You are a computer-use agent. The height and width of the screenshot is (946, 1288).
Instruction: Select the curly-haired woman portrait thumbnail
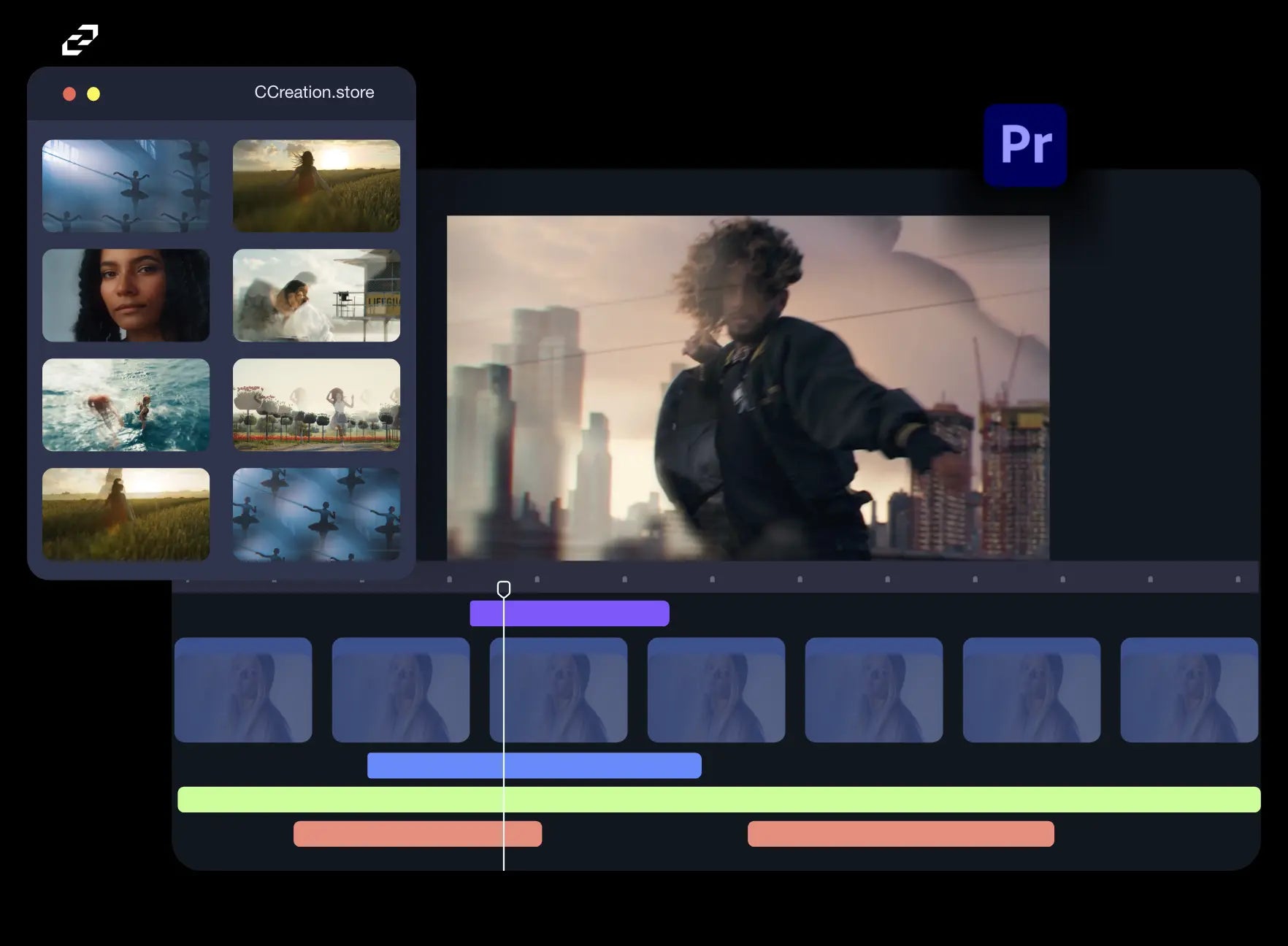[126, 296]
